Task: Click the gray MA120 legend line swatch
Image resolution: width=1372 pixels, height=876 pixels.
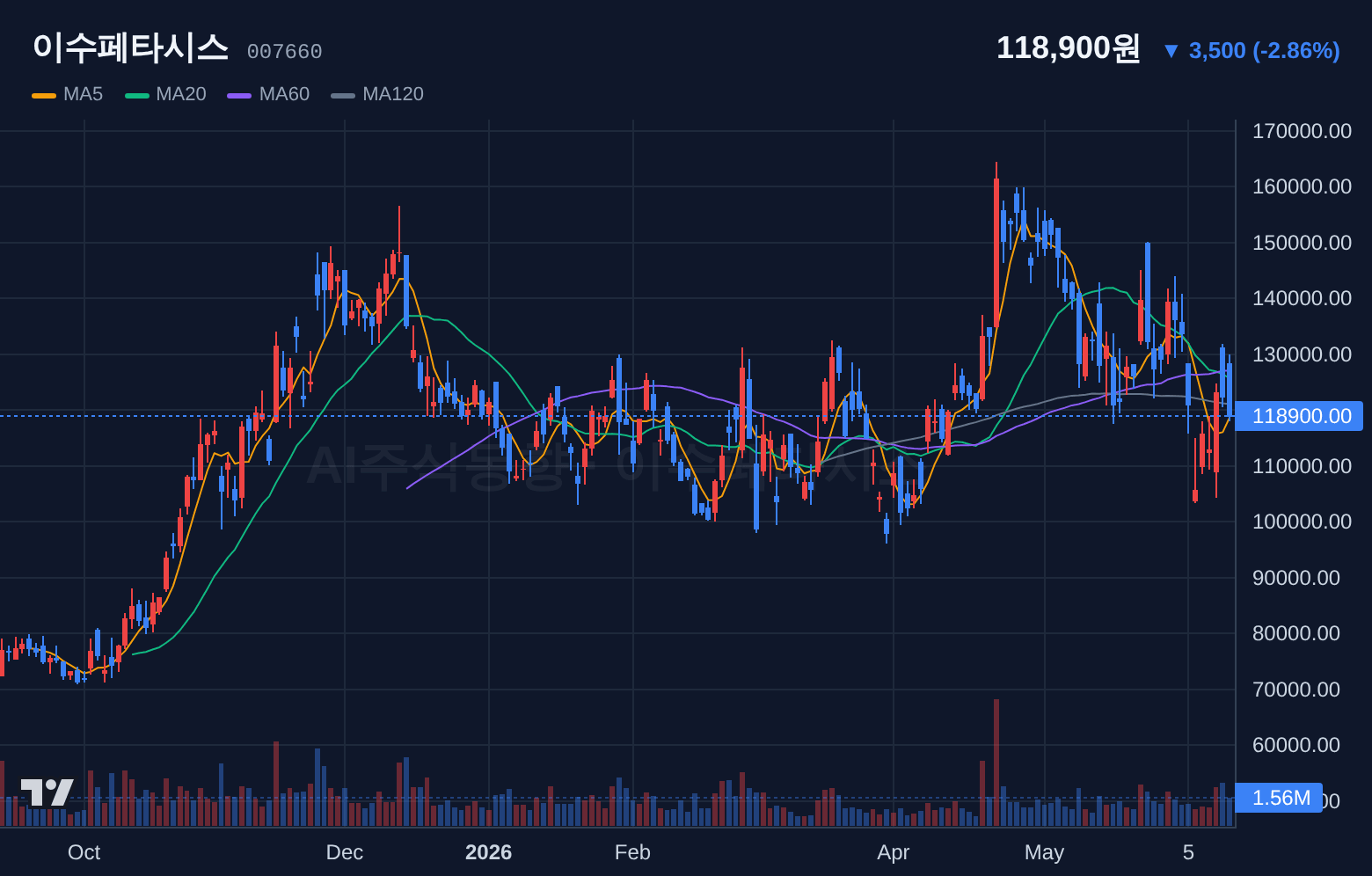Action: [x=343, y=95]
